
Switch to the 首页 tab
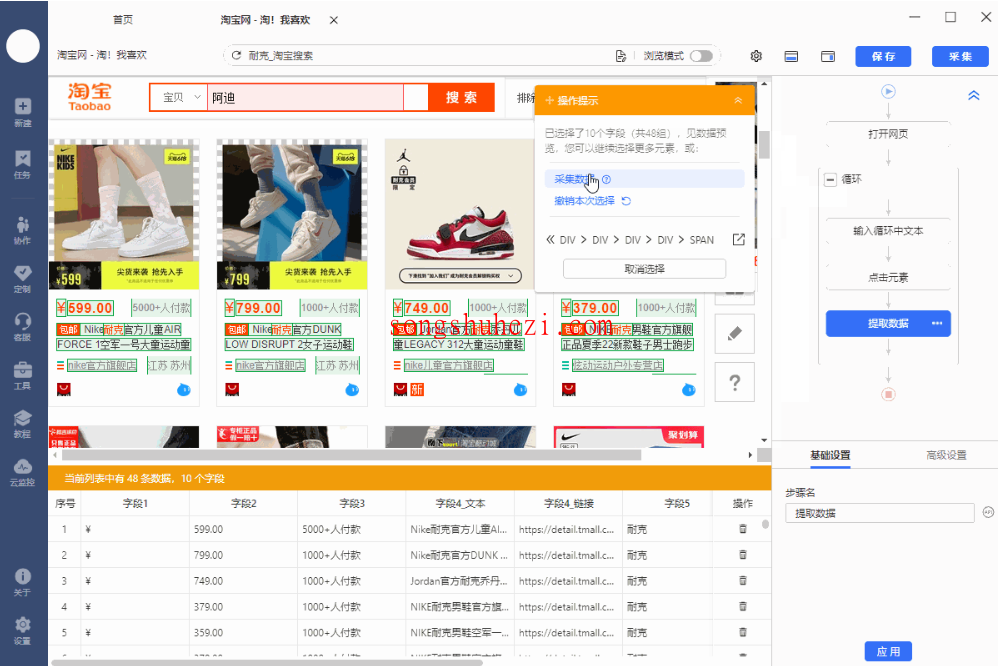click(x=123, y=20)
